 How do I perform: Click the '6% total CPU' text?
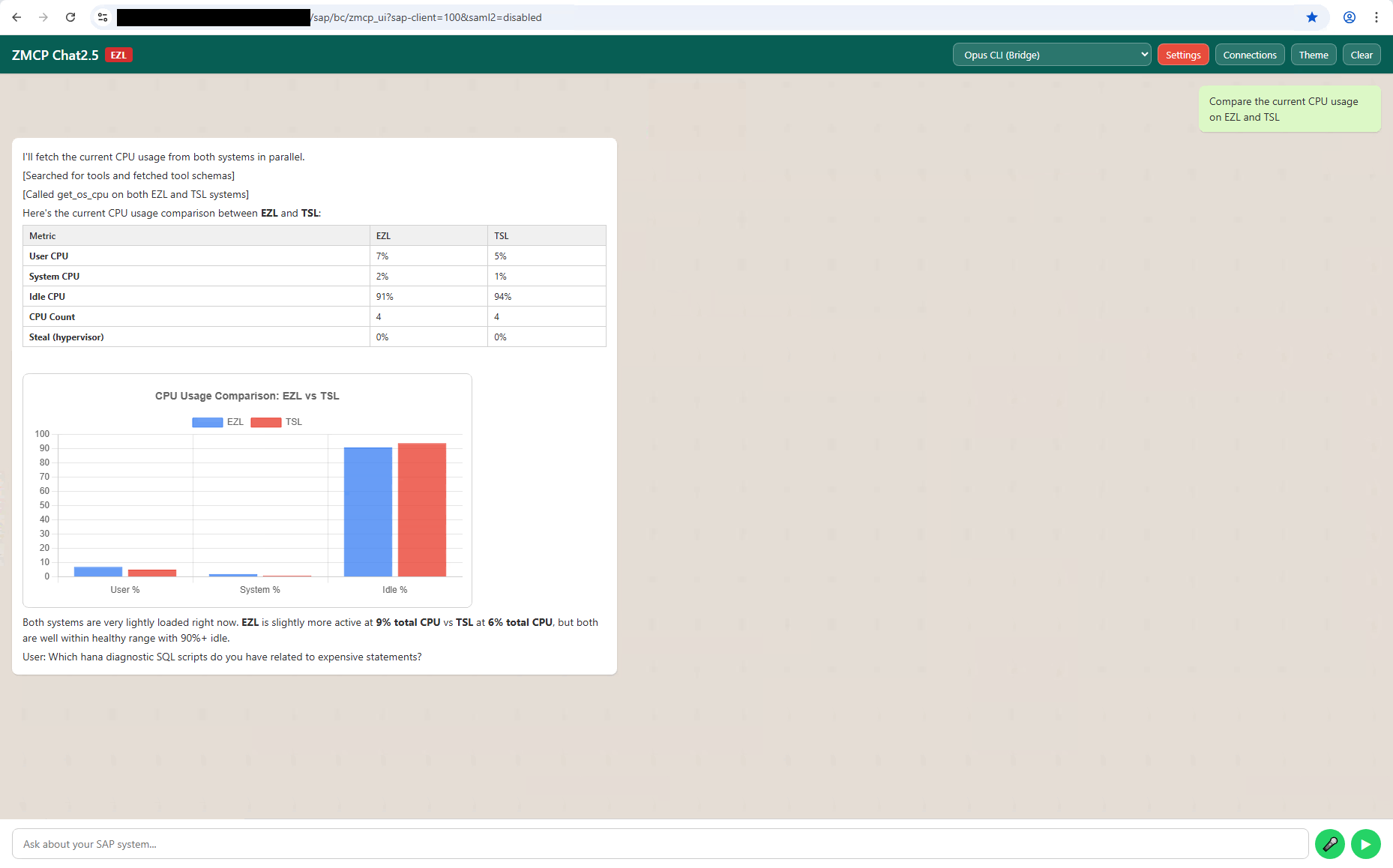click(520, 622)
